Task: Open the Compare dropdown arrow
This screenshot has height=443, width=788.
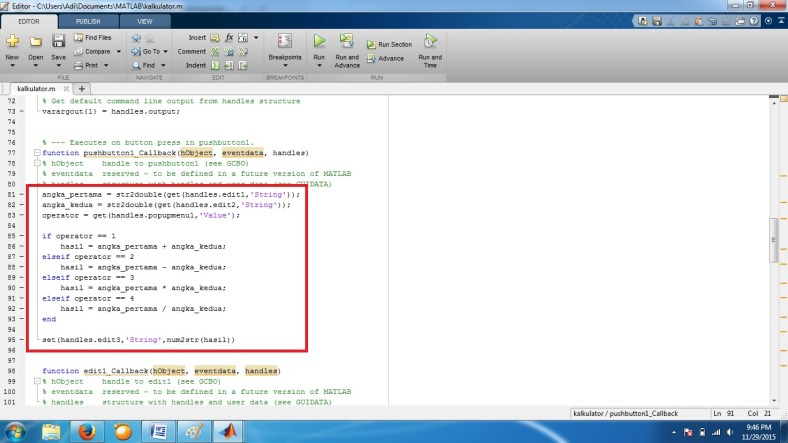Action: pyautogui.click(x=116, y=51)
